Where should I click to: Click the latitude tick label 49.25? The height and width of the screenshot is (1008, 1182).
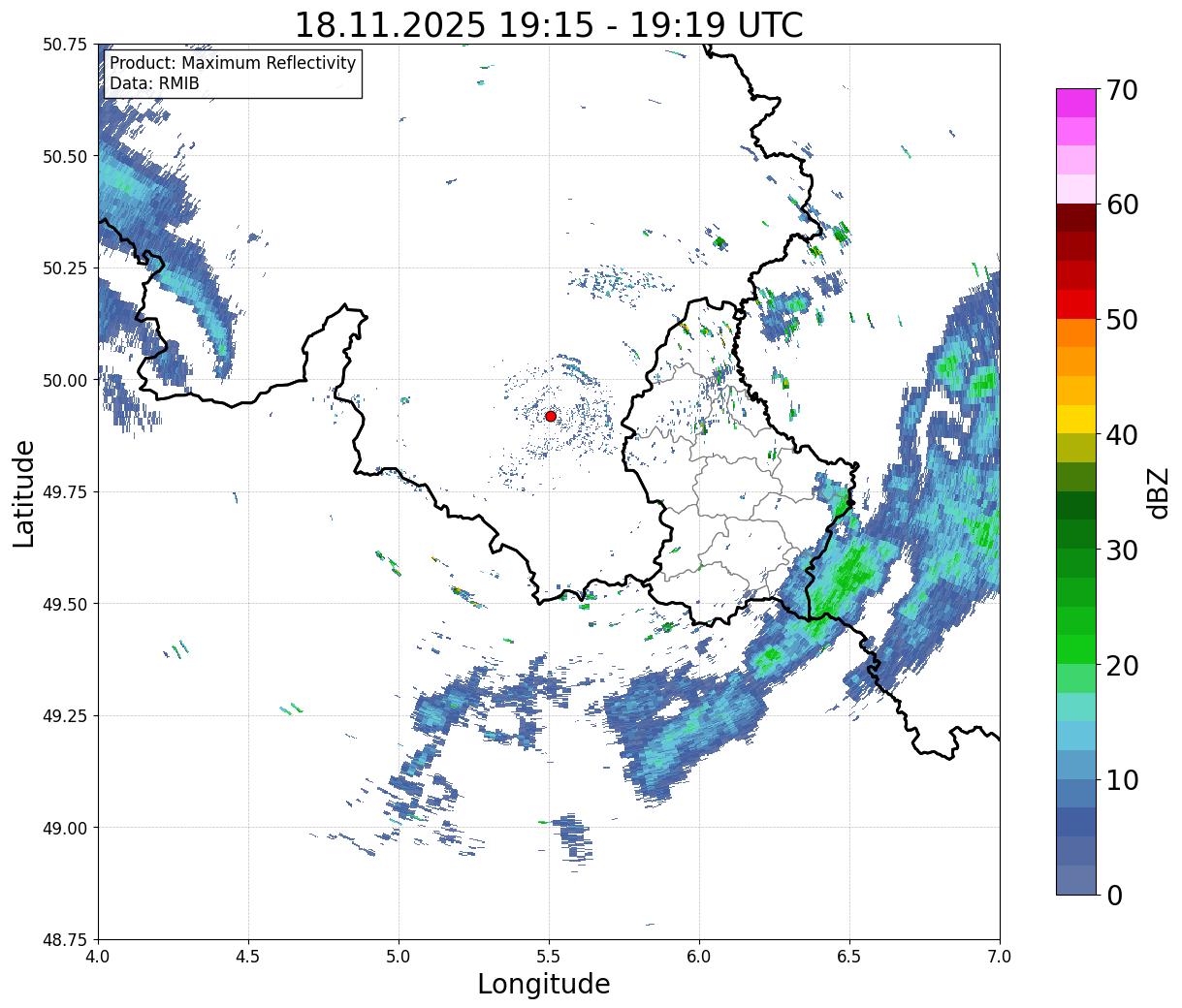(x=66, y=716)
